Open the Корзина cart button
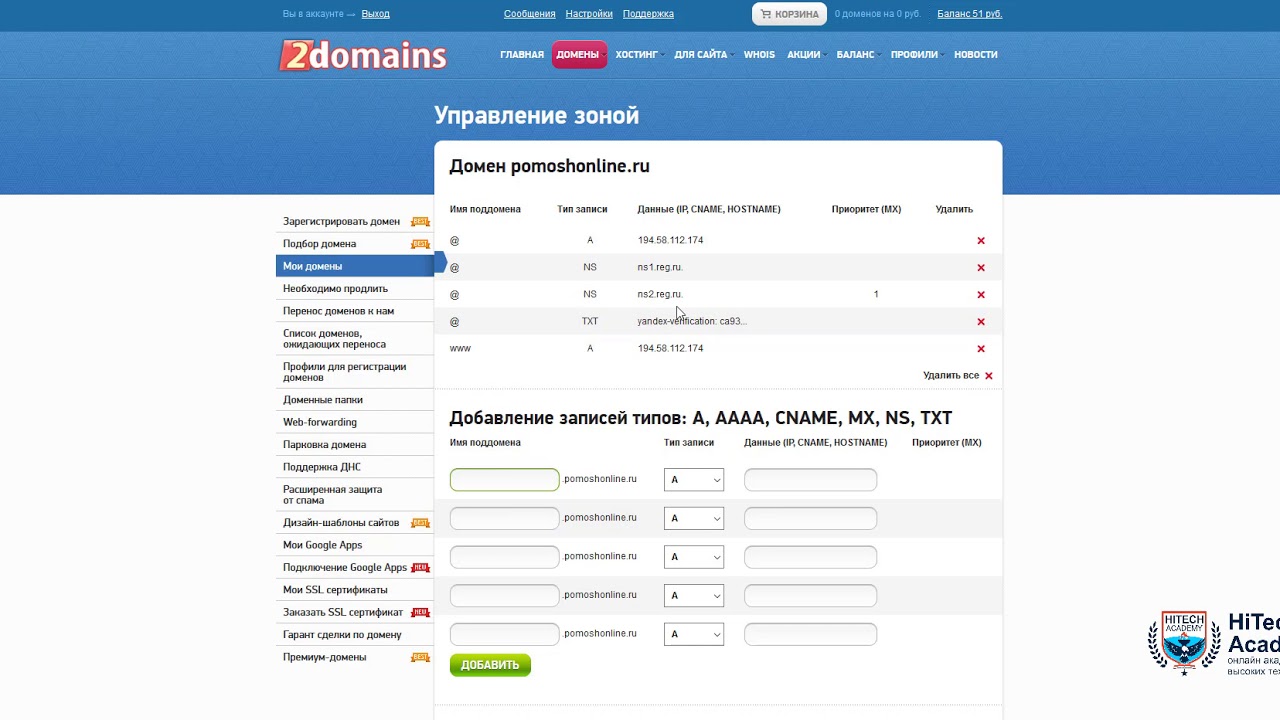Screen dimensions: 1280x720 click(789, 14)
